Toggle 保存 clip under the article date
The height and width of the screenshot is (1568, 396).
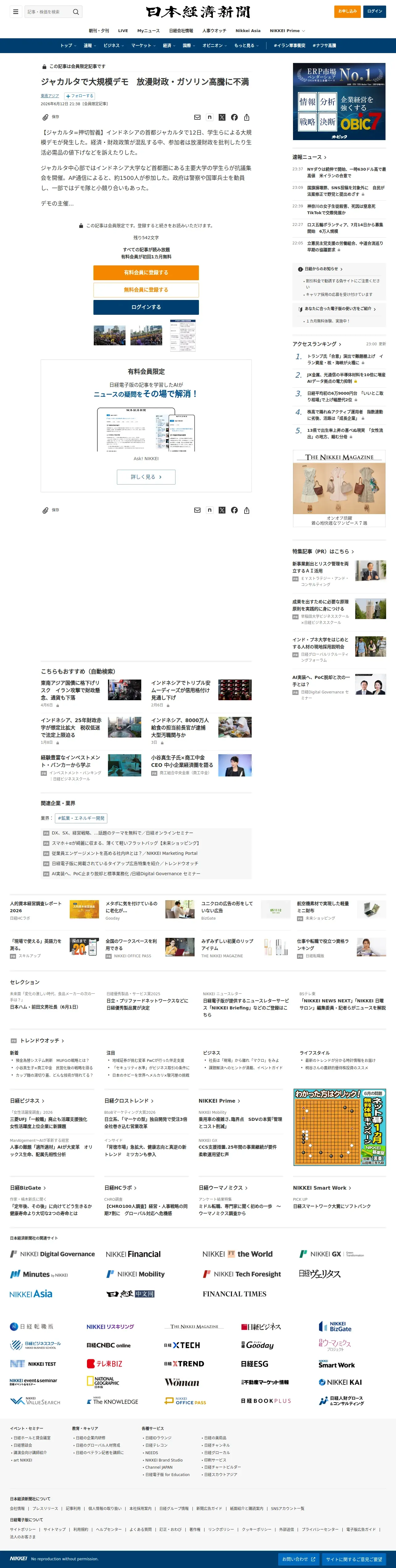[51, 117]
